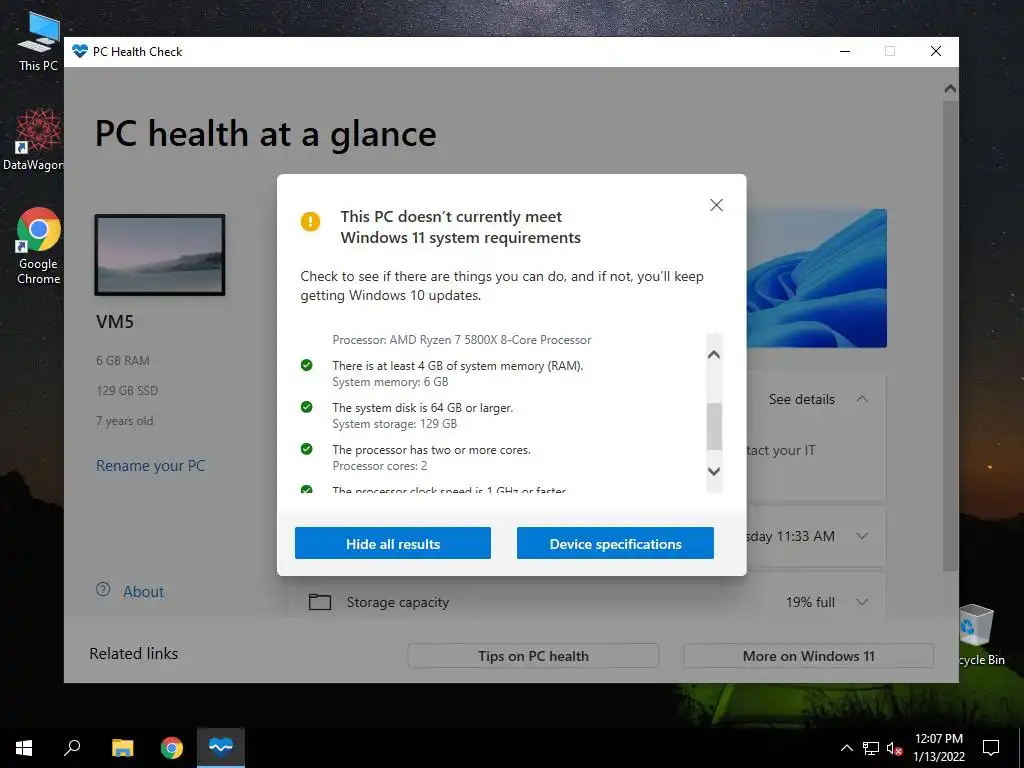Click 'The system disk is 64 GB or larger' text
This screenshot has height=768, width=1024.
pos(423,408)
